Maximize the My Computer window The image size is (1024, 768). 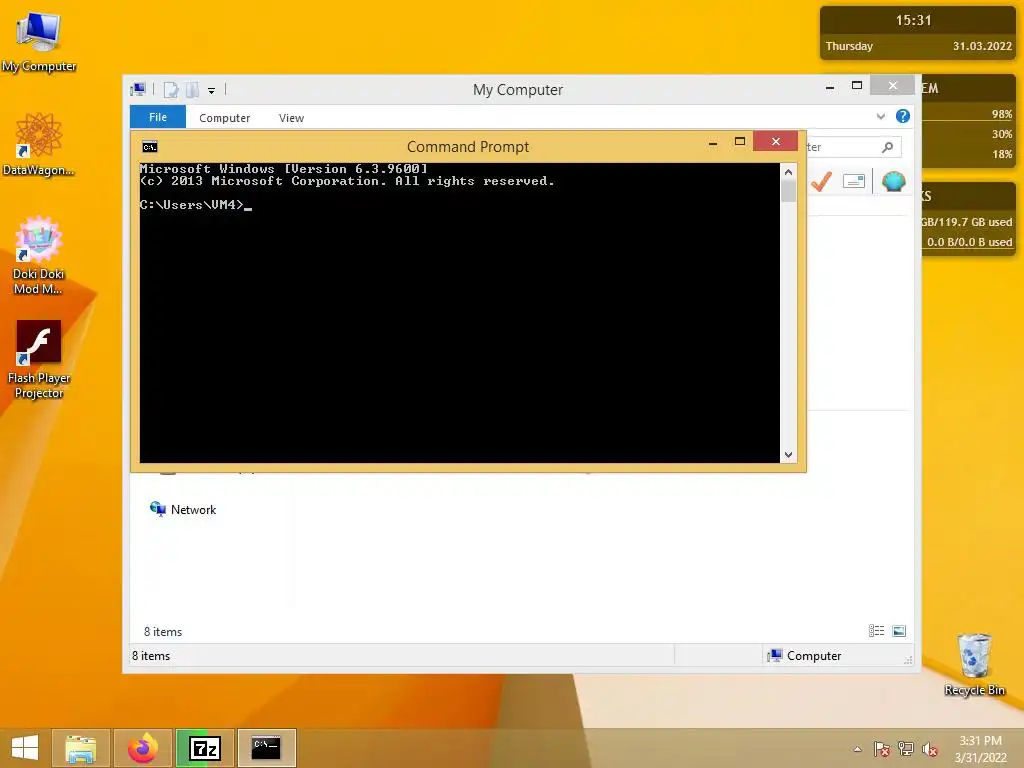(x=857, y=86)
